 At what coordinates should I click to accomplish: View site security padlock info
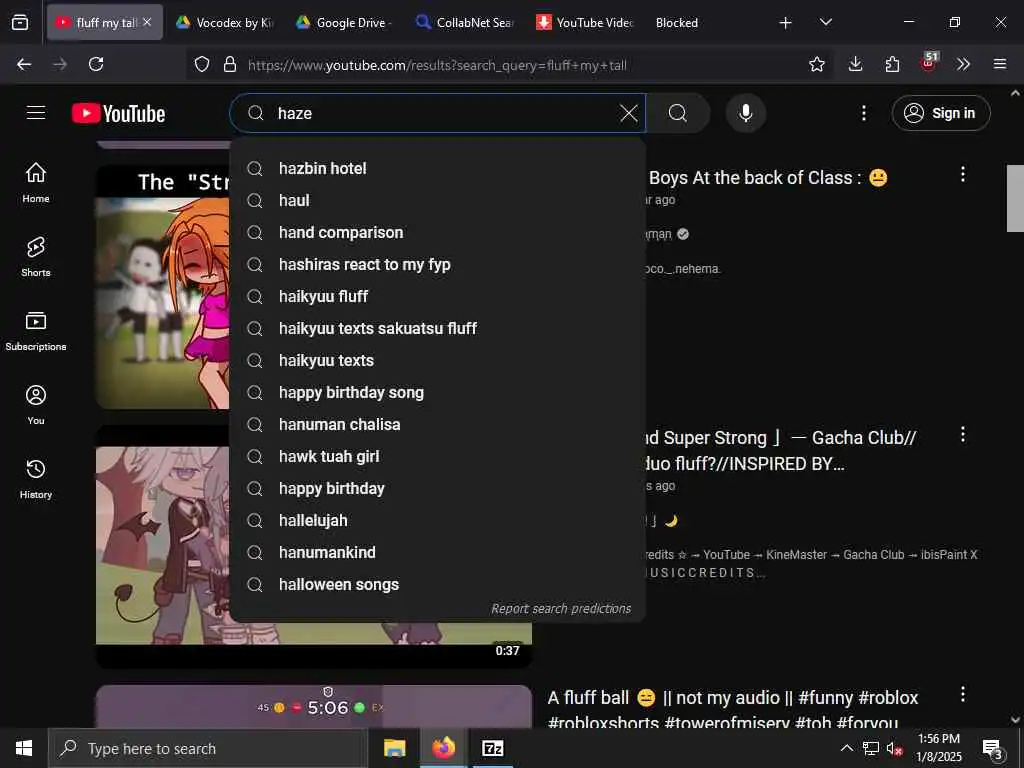pos(229,64)
